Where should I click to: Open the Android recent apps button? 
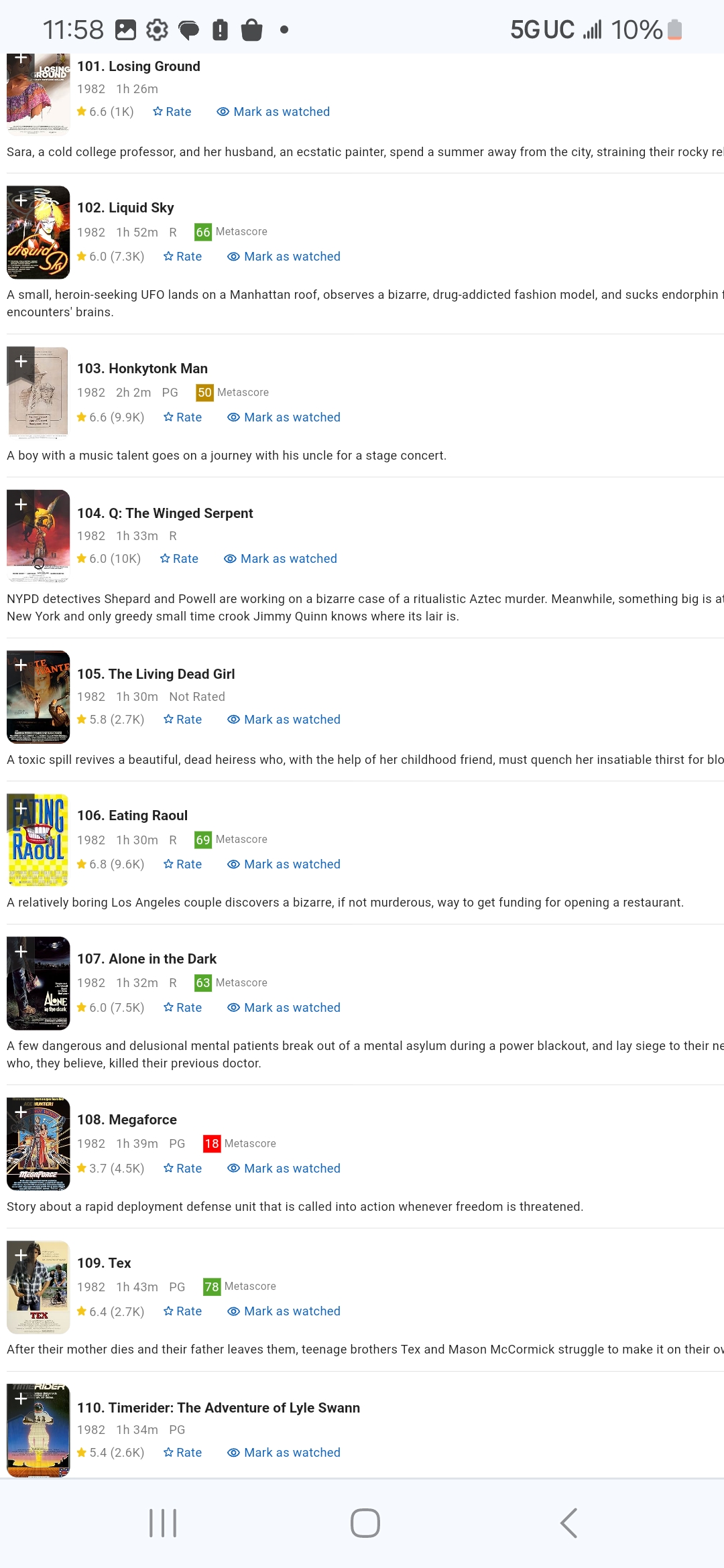163,1523
